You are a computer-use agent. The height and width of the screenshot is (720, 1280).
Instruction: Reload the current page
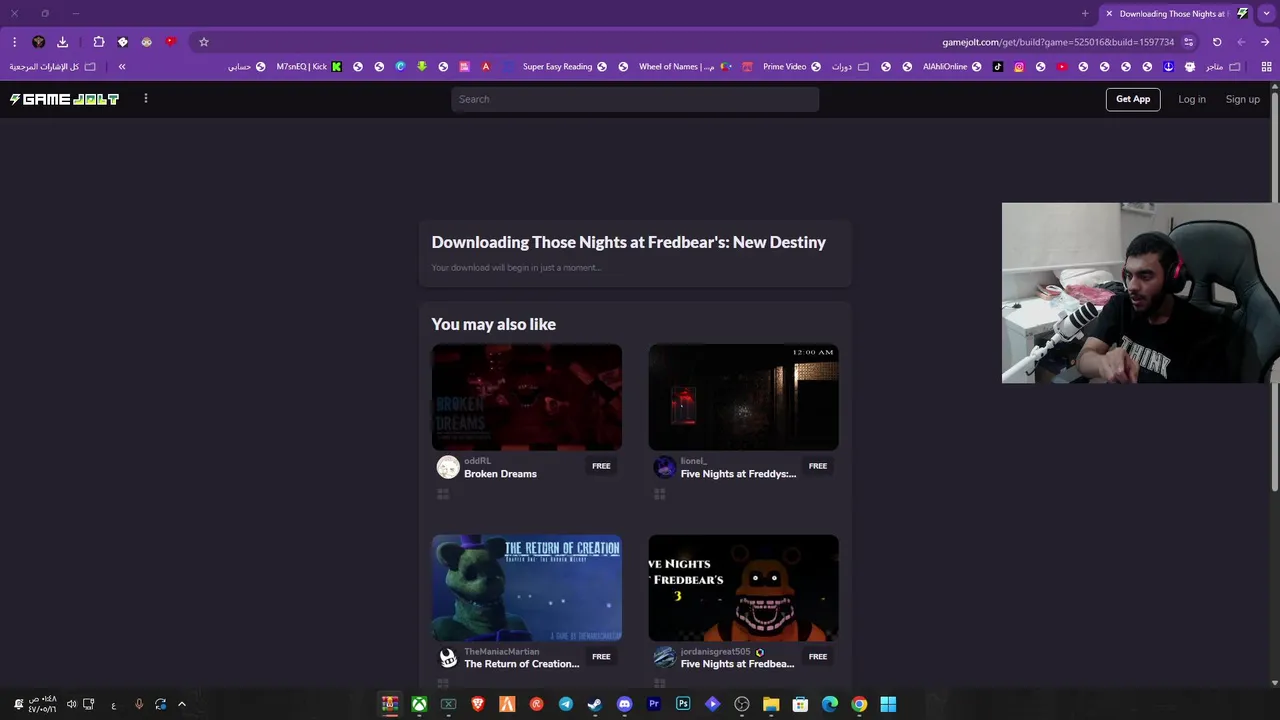click(1217, 42)
